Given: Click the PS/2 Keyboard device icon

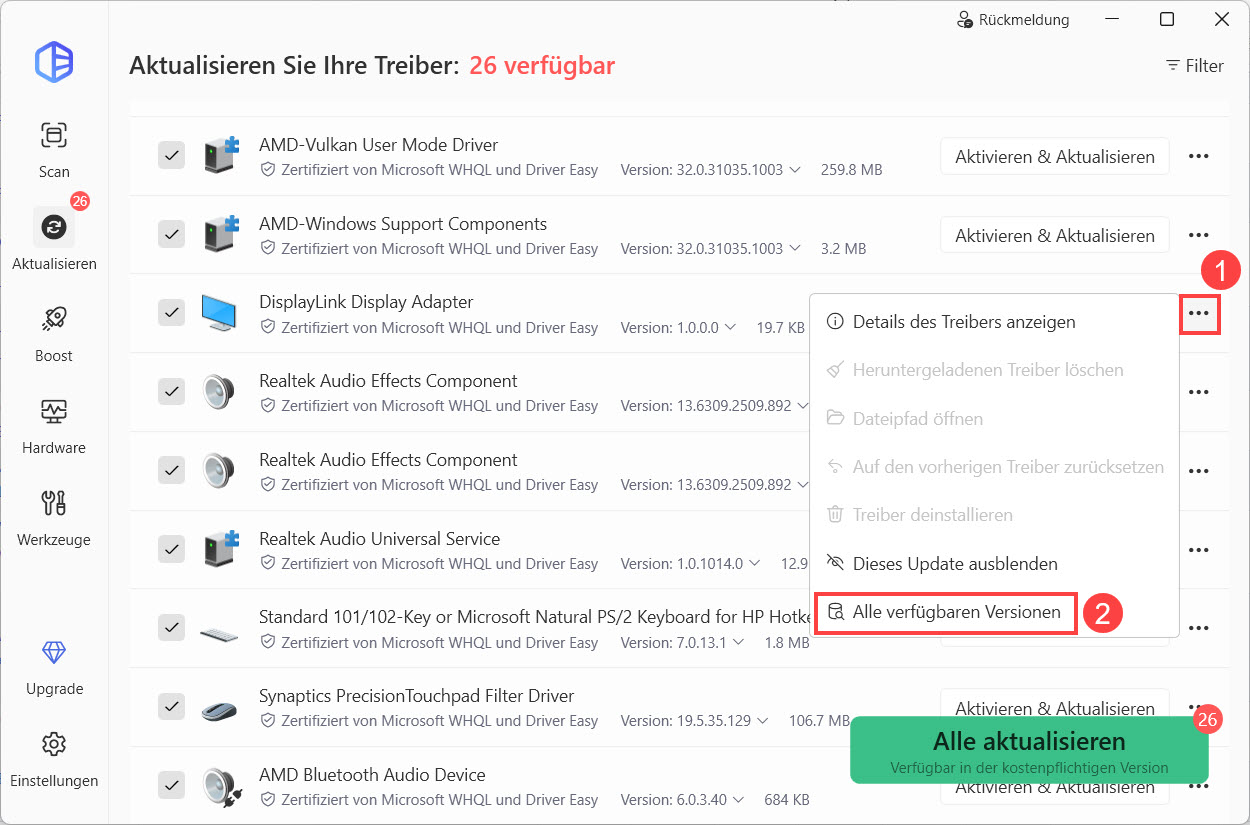Looking at the screenshot, I should (x=219, y=634).
